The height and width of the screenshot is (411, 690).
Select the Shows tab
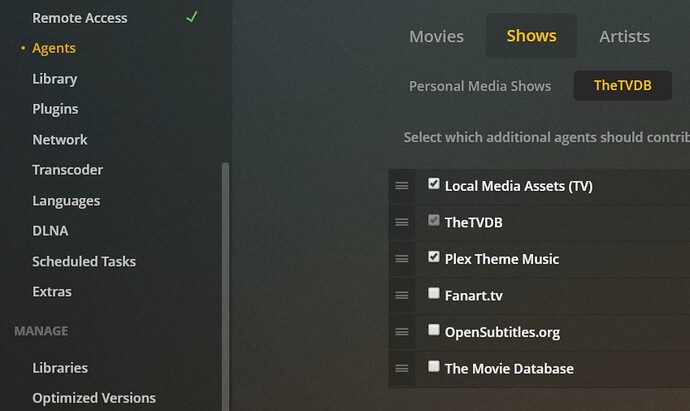coord(531,36)
